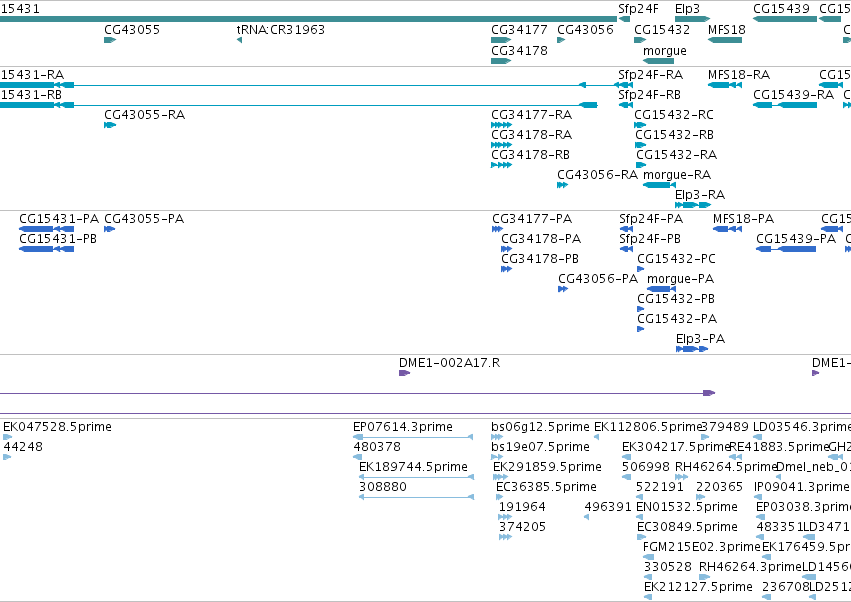Click the tRNA:CR31963 gene label

click(x=281, y=29)
